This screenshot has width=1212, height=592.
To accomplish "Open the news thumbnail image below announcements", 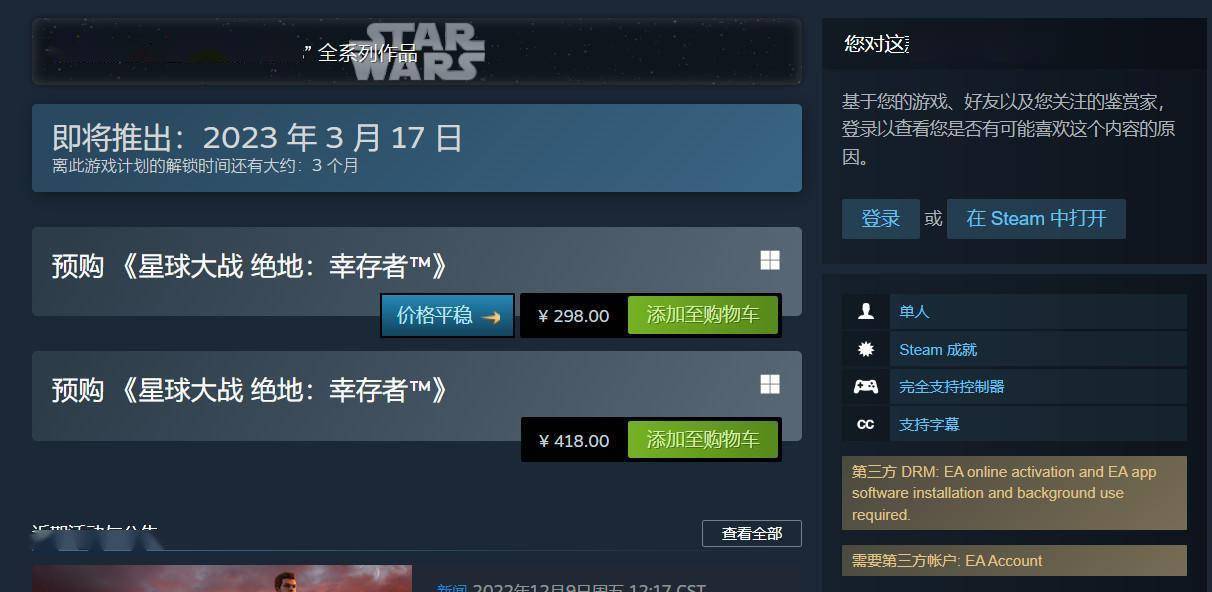I will [x=222, y=578].
